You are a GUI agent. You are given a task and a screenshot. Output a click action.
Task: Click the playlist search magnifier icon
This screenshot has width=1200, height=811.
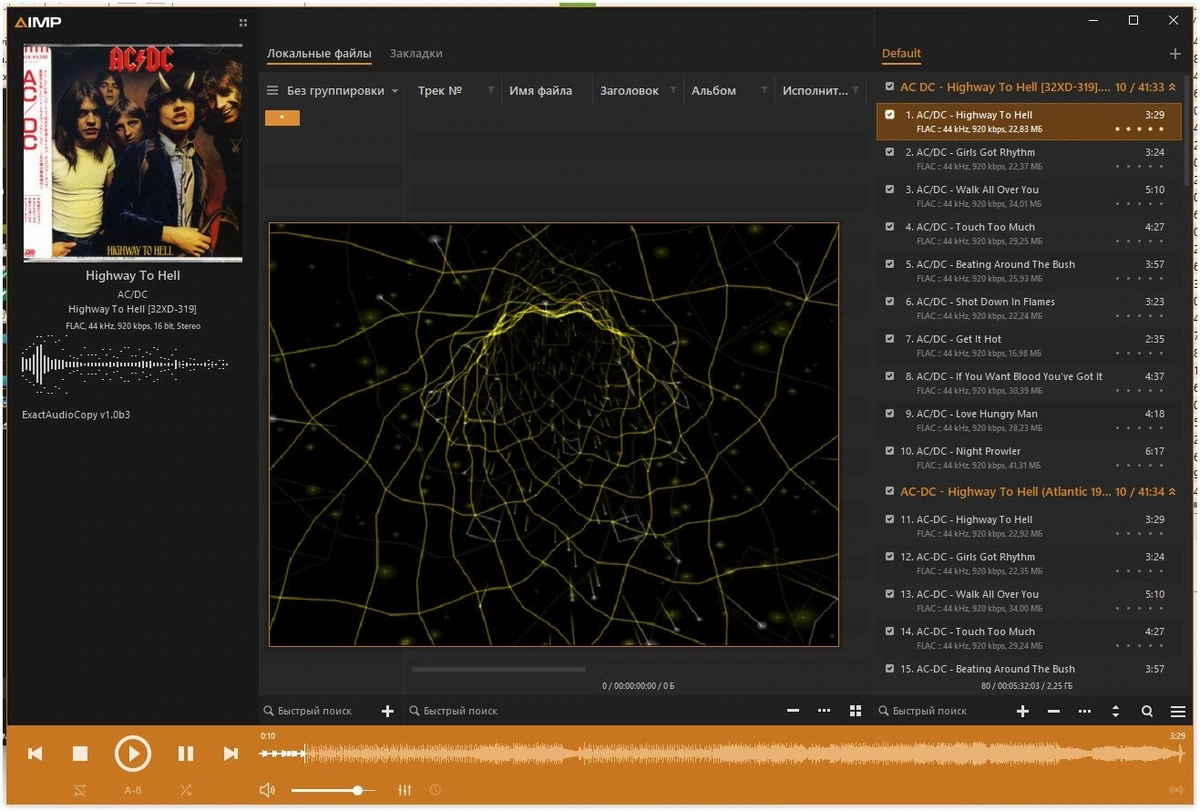point(1147,711)
